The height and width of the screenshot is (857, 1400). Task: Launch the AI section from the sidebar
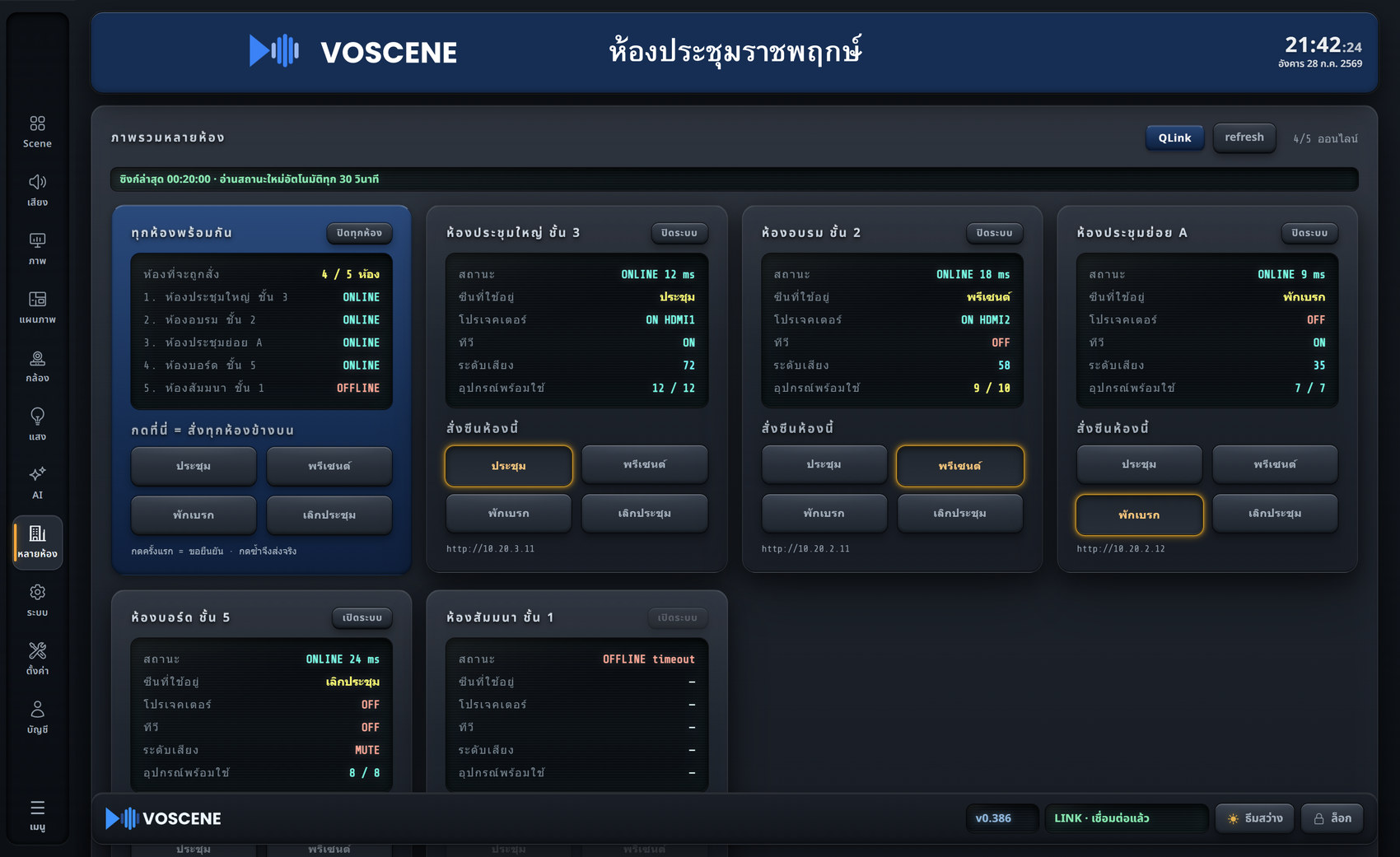37,483
